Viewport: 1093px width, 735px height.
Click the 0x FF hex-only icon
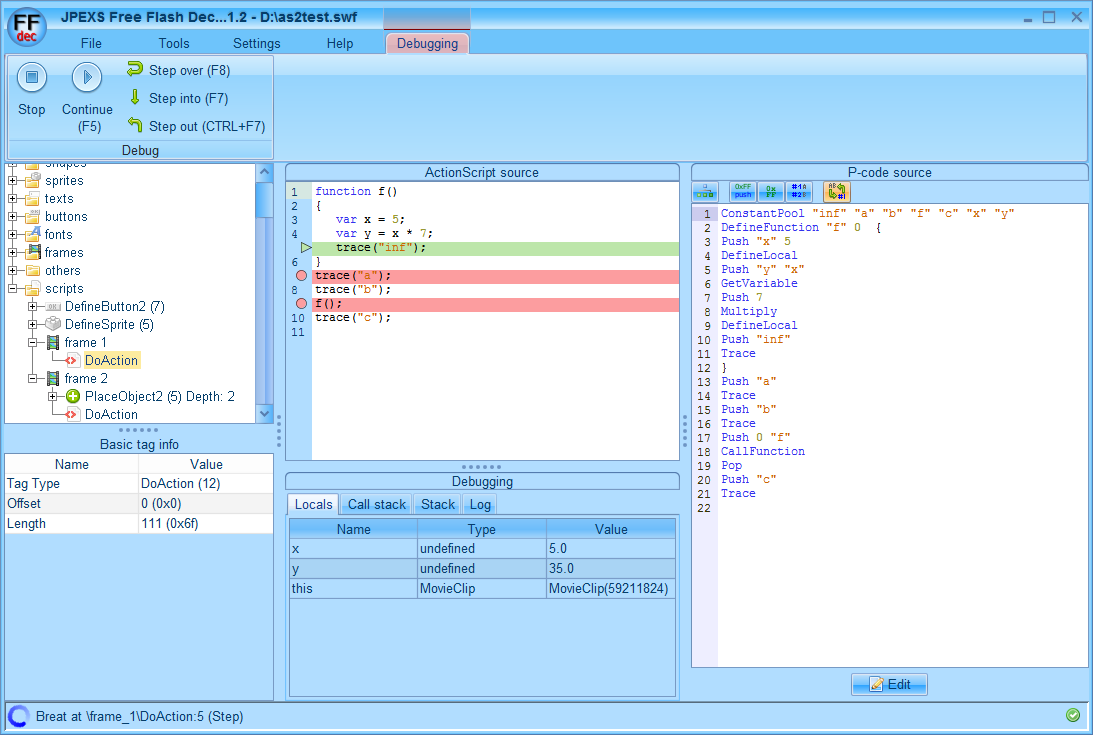pos(770,191)
